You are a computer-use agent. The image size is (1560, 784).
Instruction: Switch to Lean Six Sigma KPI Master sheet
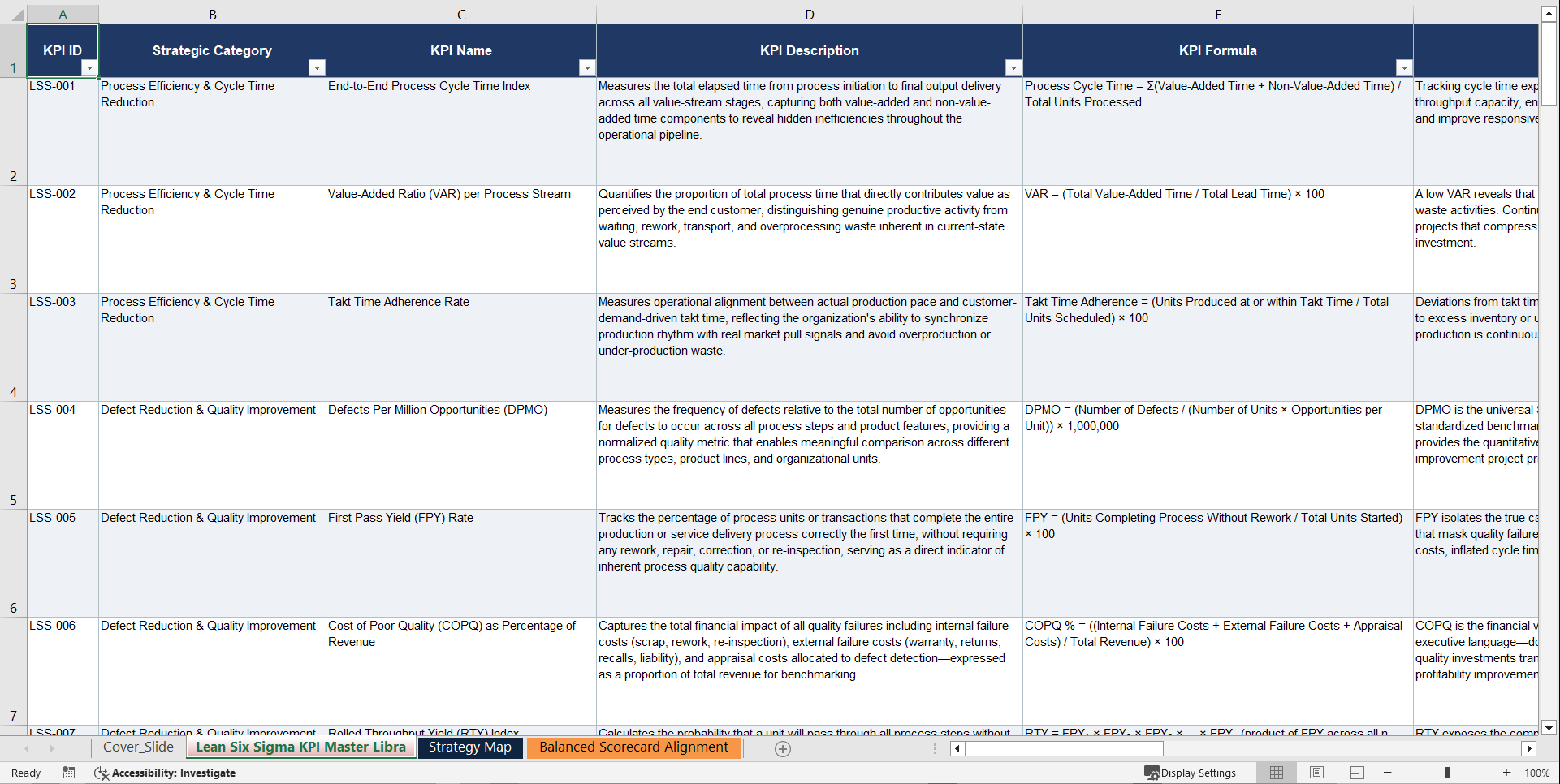point(300,747)
